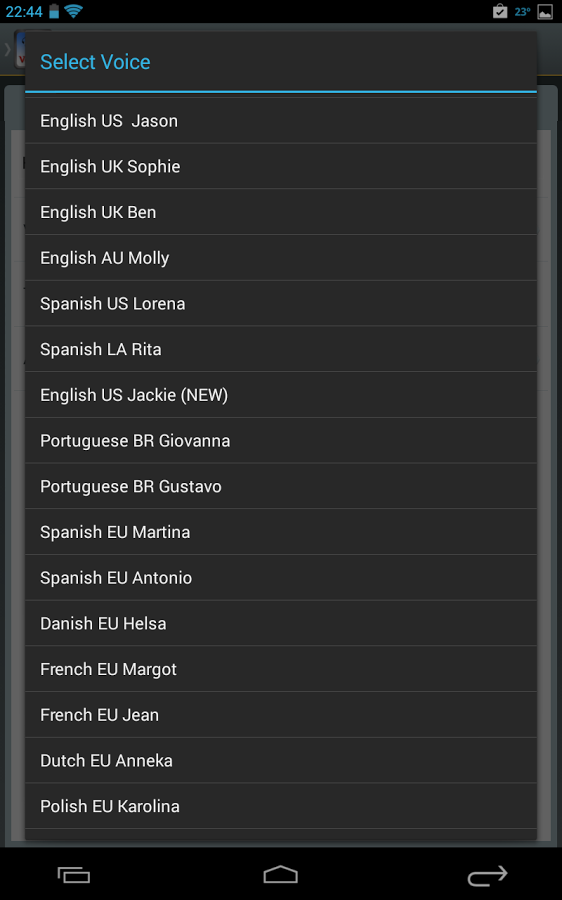Select English AU Molly voice
The image size is (562, 900).
pos(281,258)
